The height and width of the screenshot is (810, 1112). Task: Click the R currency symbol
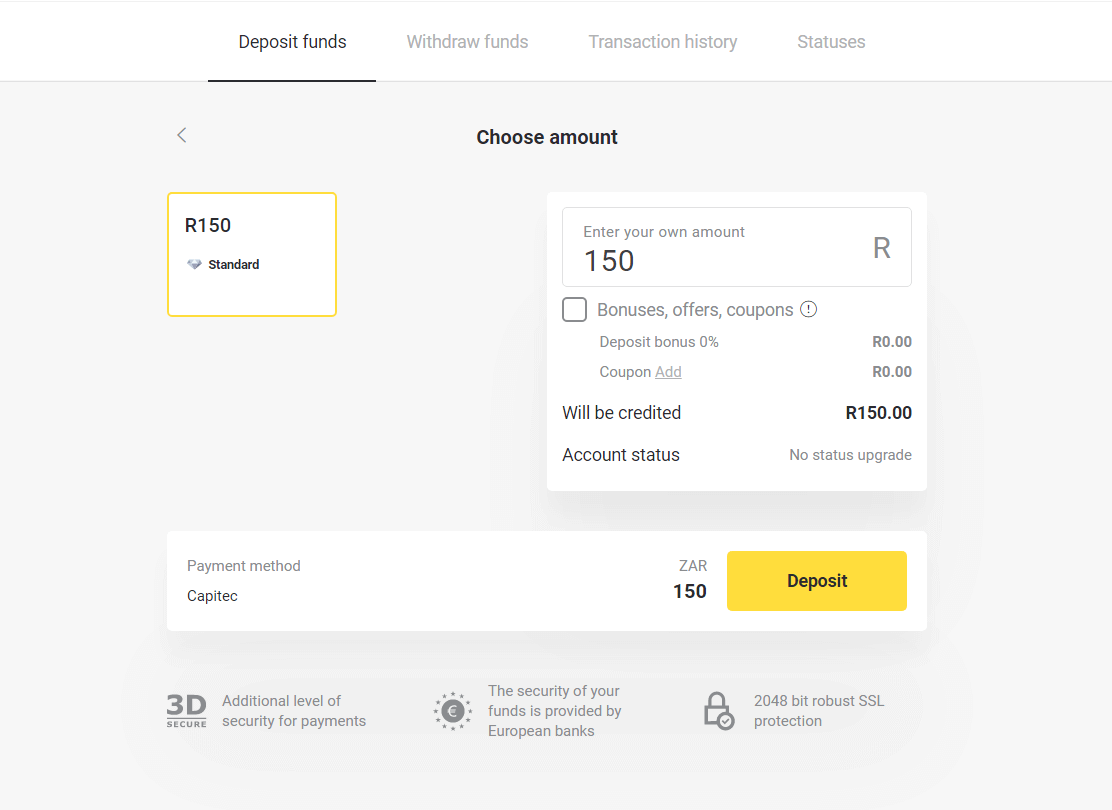click(881, 248)
